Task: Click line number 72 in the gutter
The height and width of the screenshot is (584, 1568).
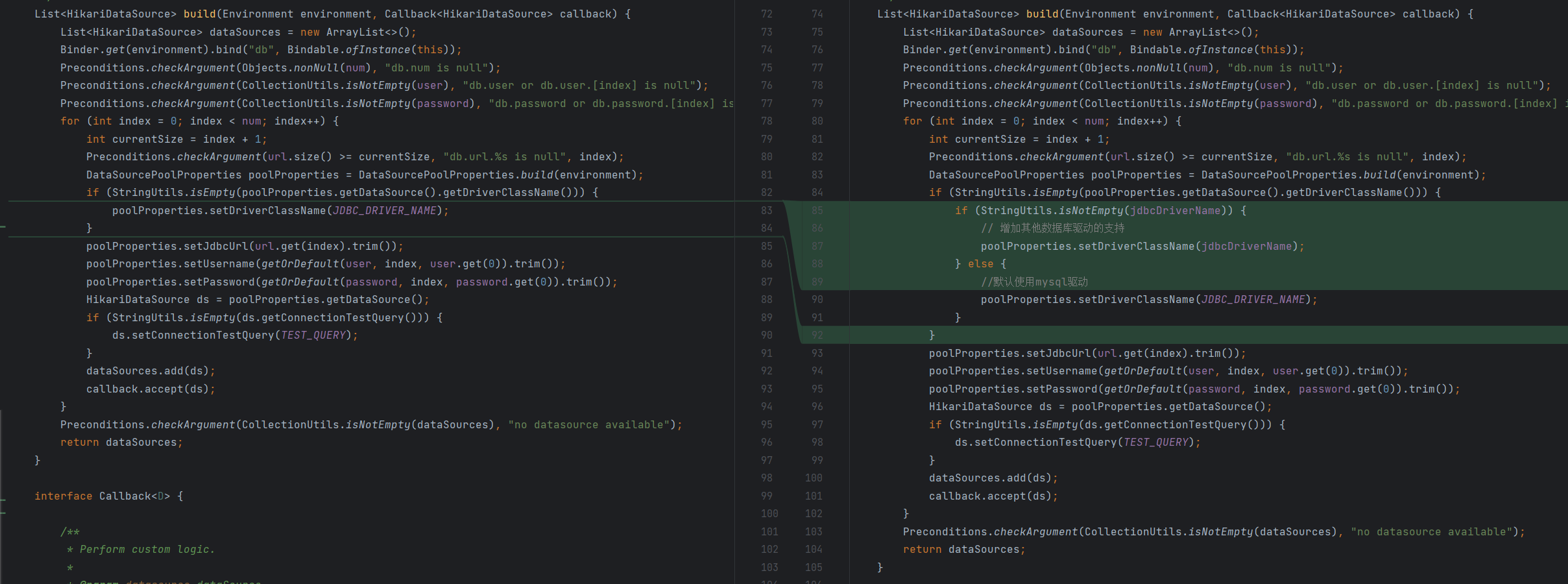Action: point(767,14)
